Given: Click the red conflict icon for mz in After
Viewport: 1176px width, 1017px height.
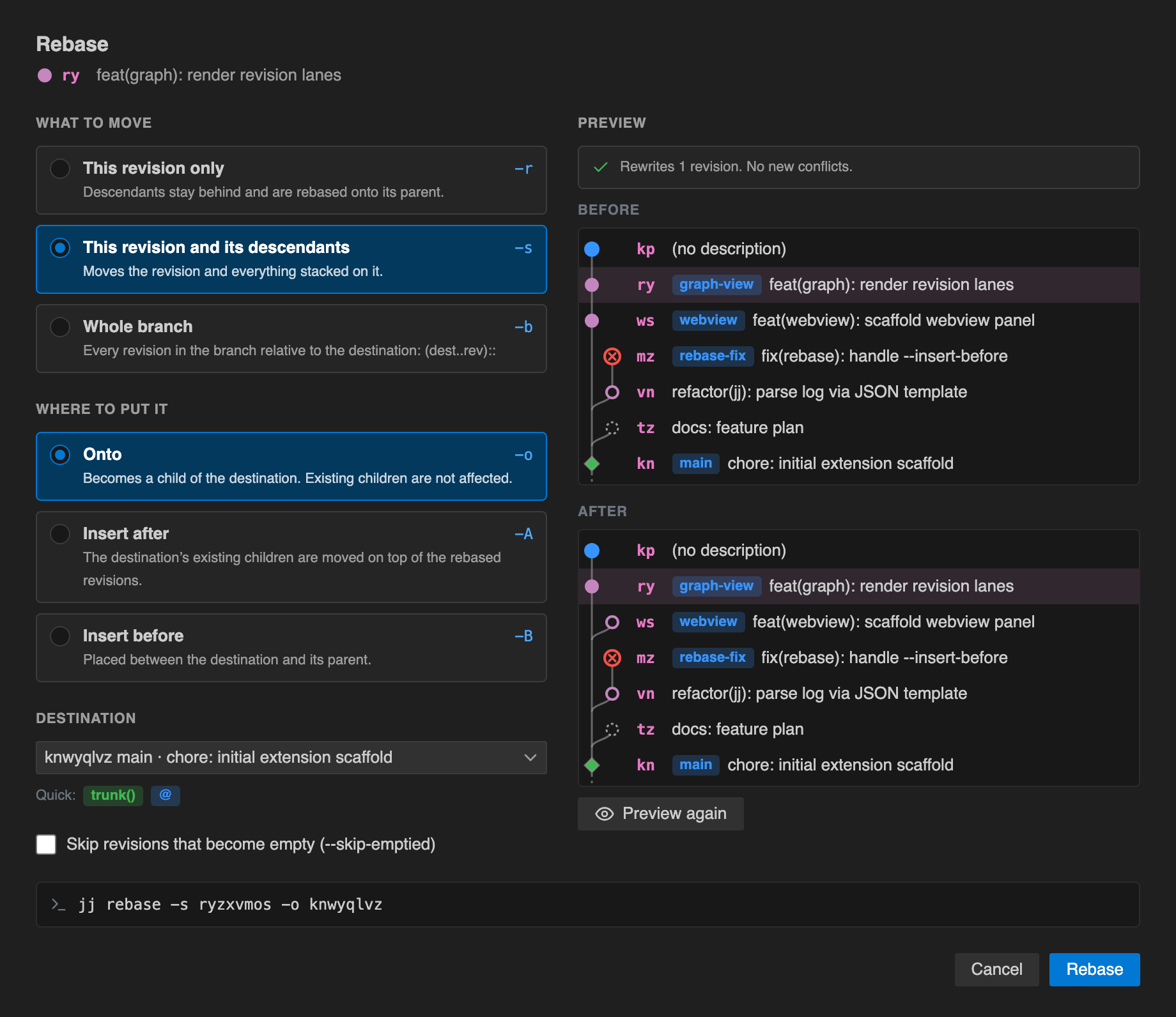Looking at the screenshot, I should click(612, 658).
